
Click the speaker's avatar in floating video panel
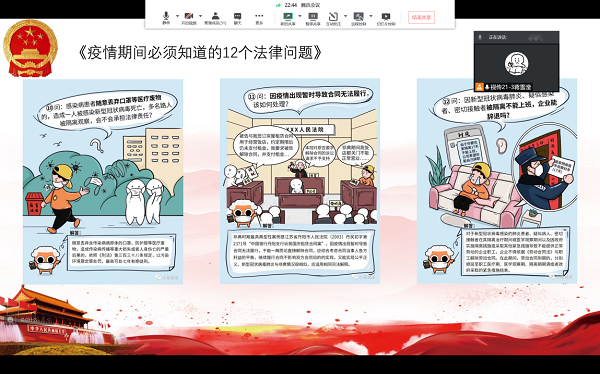point(516,64)
